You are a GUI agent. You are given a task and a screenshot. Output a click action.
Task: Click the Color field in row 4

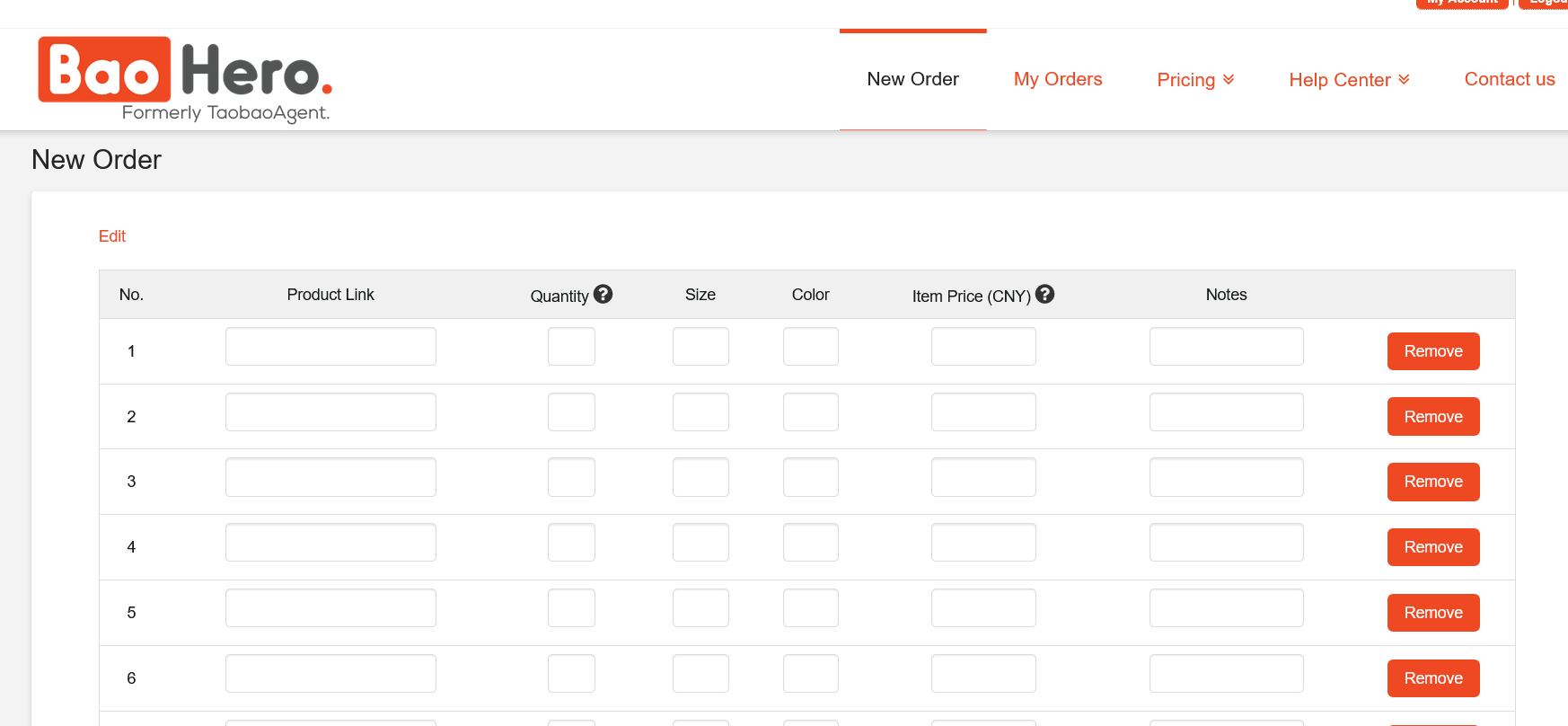pyautogui.click(x=811, y=543)
